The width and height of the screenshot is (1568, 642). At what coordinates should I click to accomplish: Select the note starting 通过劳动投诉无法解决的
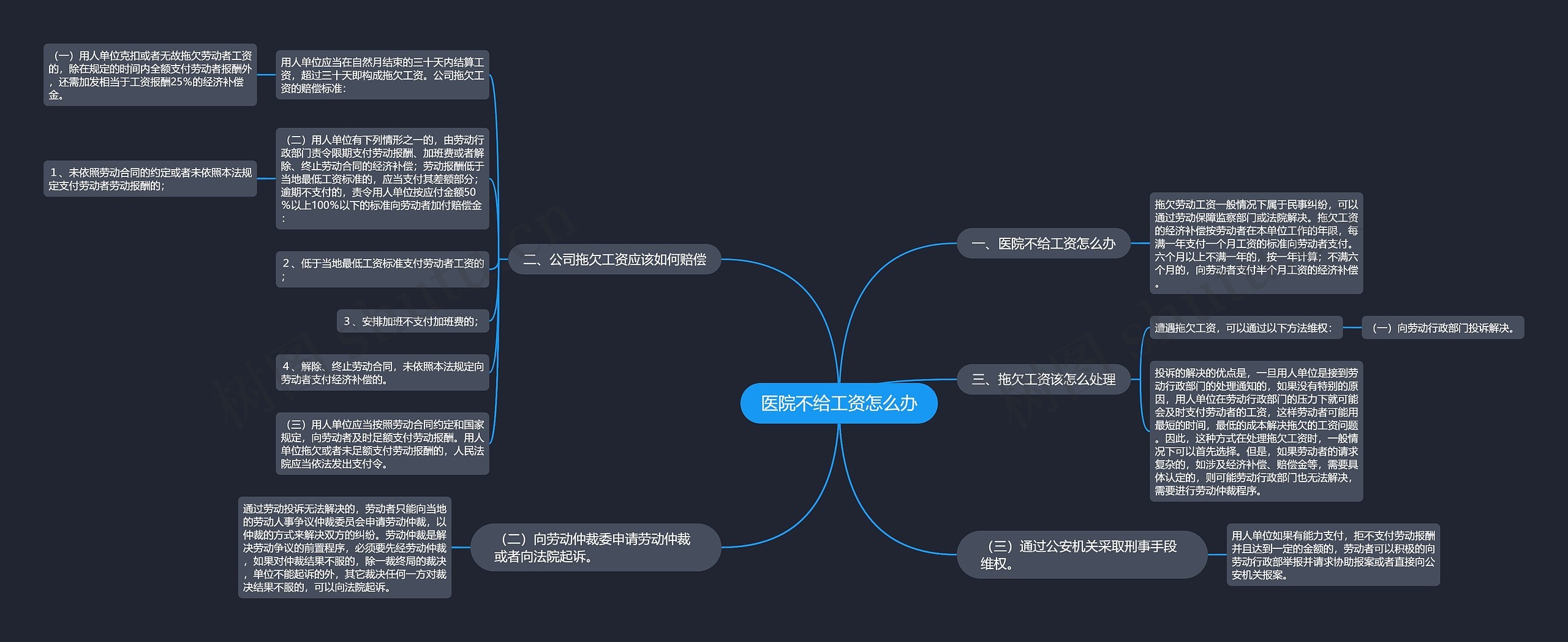(344, 547)
